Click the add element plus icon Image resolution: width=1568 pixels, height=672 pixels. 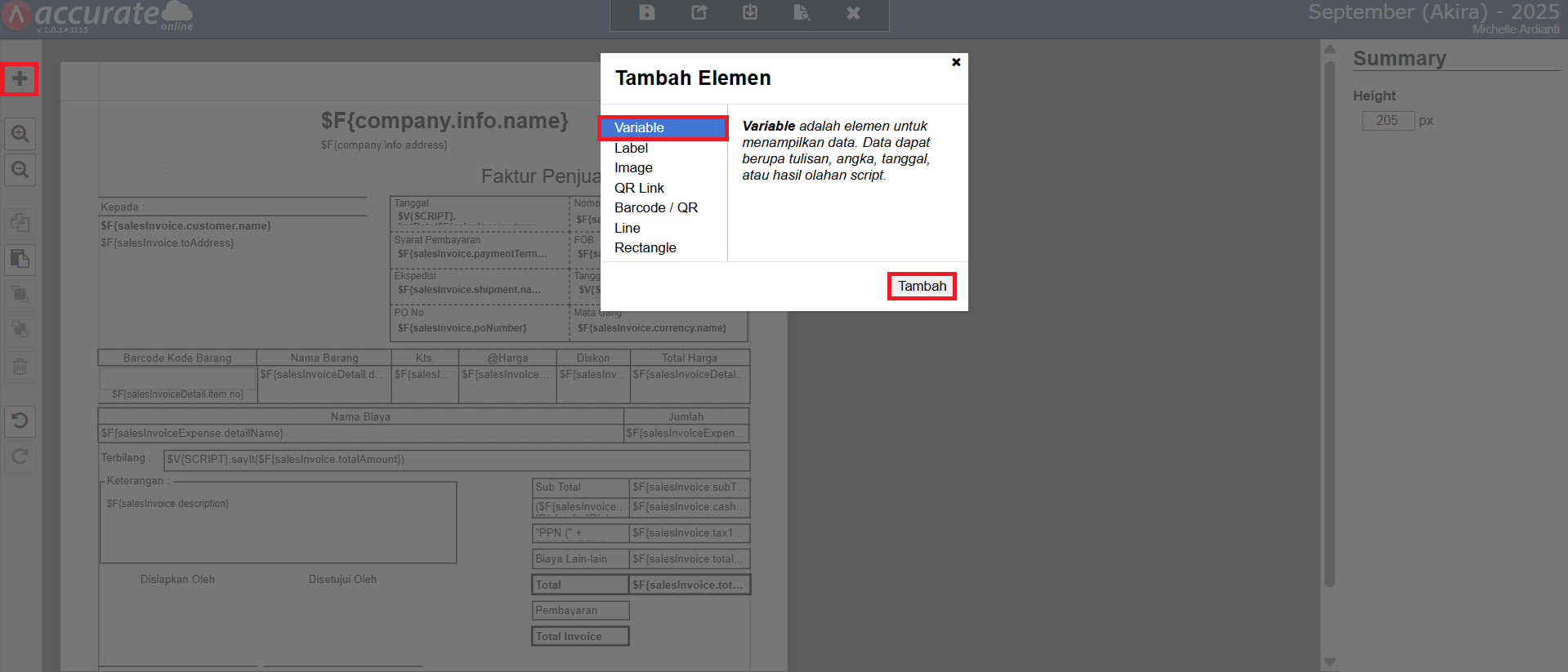(x=20, y=79)
